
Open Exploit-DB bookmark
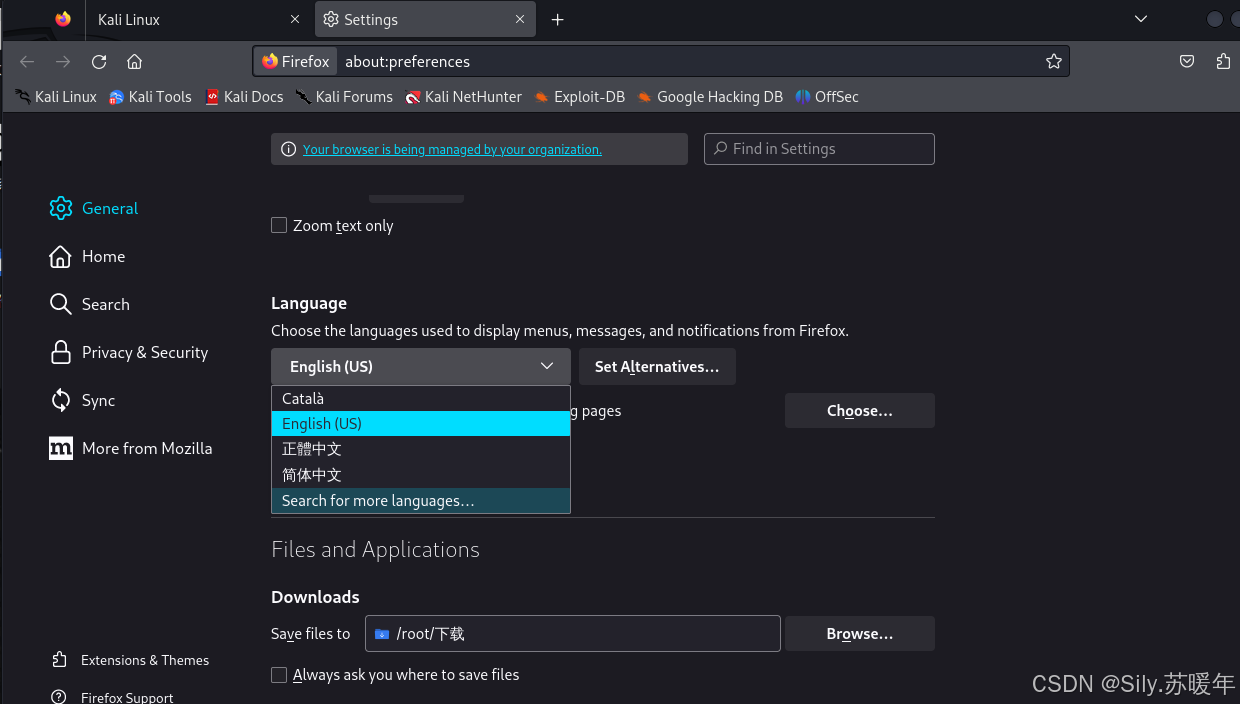[x=579, y=97]
